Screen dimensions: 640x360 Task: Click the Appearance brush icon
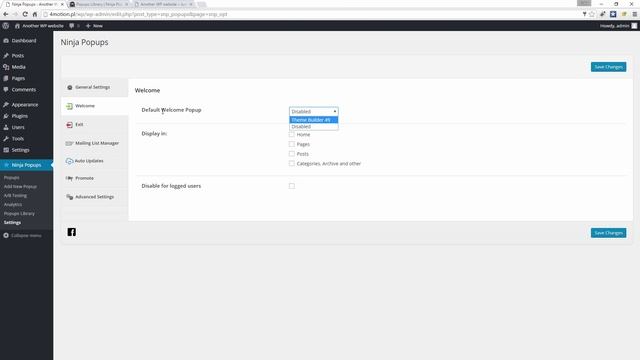point(6,105)
